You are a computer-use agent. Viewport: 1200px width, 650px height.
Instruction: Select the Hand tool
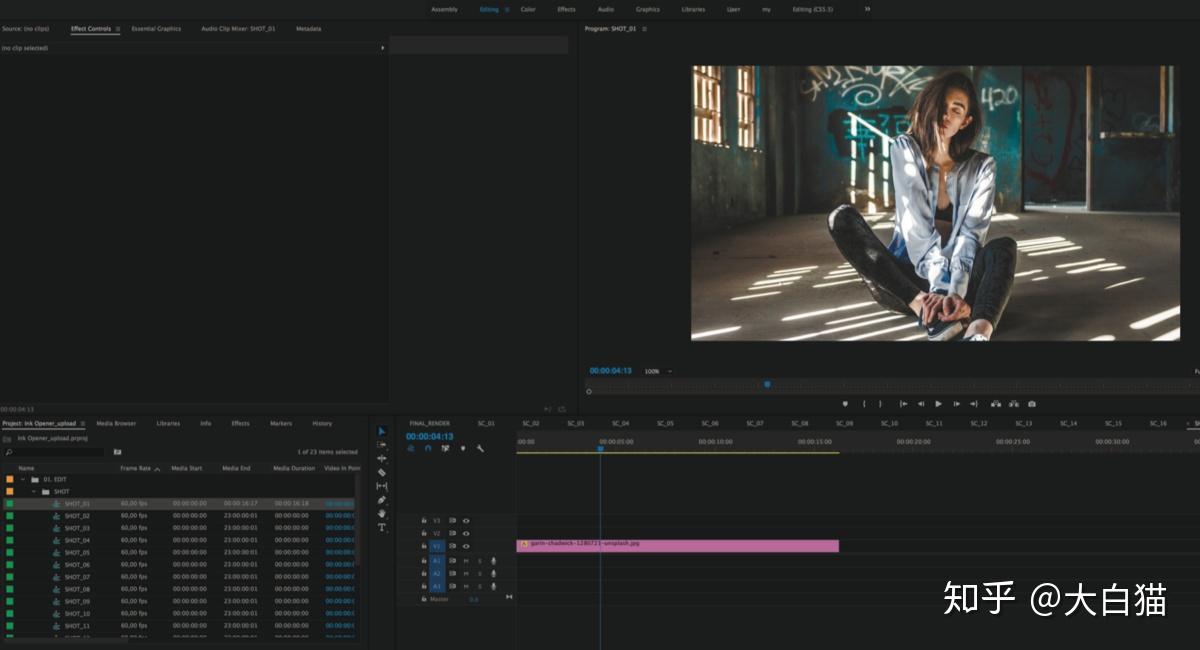pyautogui.click(x=382, y=513)
